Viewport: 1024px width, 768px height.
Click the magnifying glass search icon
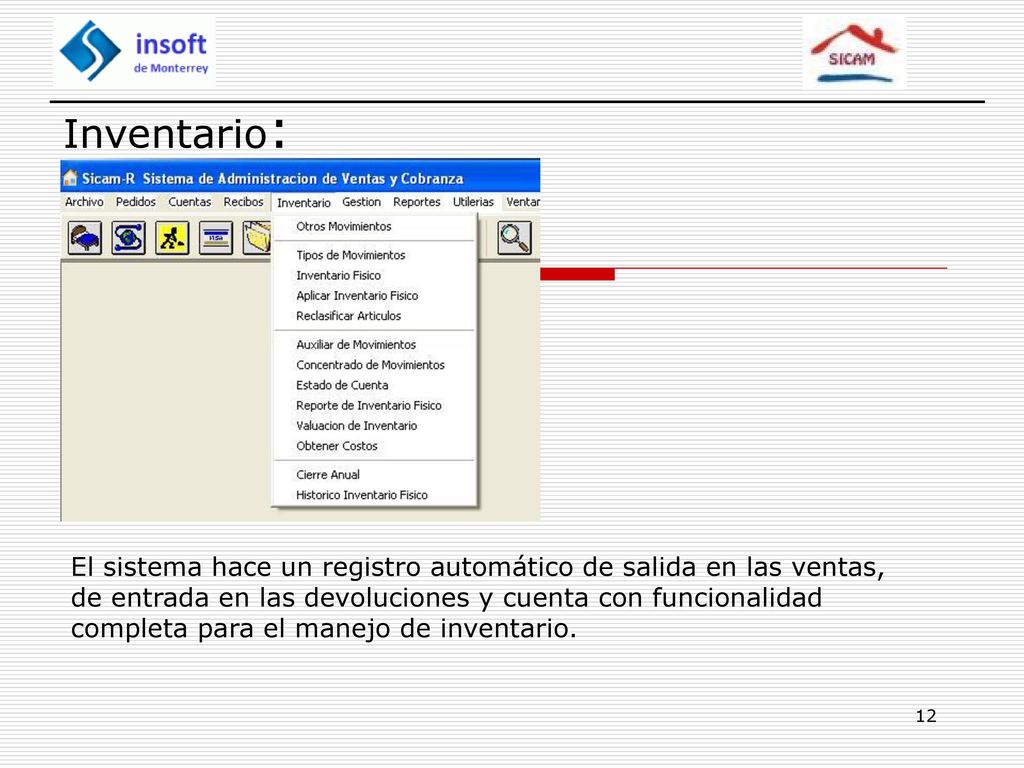pyautogui.click(x=515, y=237)
